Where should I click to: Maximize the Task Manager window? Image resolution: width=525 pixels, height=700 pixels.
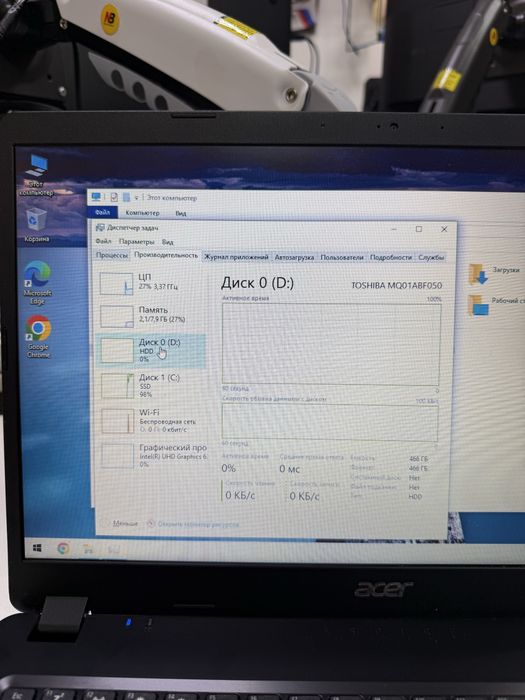pyautogui.click(x=419, y=229)
